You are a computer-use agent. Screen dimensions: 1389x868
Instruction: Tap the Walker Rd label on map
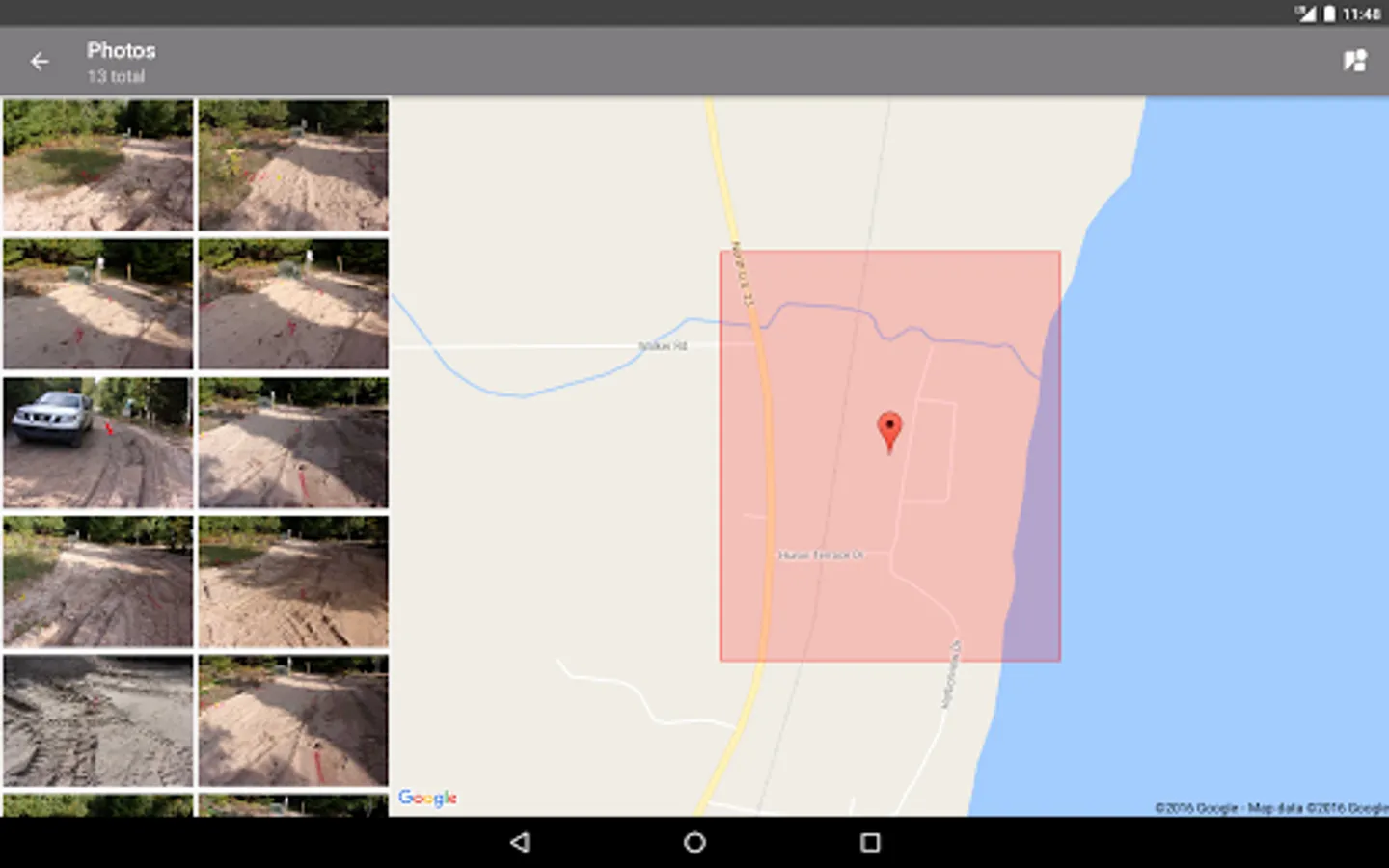pos(663,346)
